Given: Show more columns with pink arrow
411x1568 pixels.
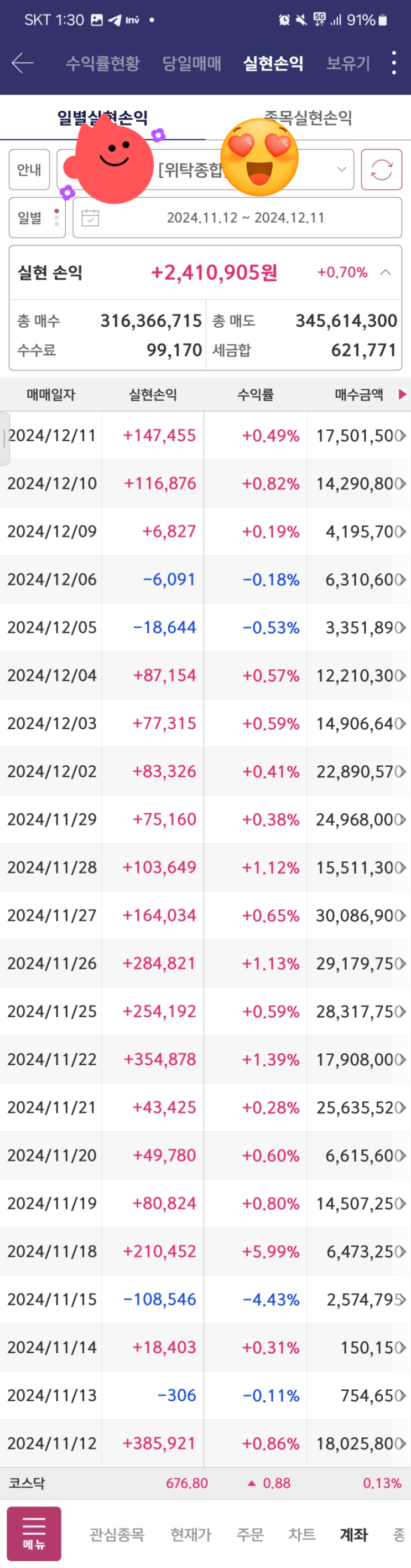Looking at the screenshot, I should [x=402, y=394].
